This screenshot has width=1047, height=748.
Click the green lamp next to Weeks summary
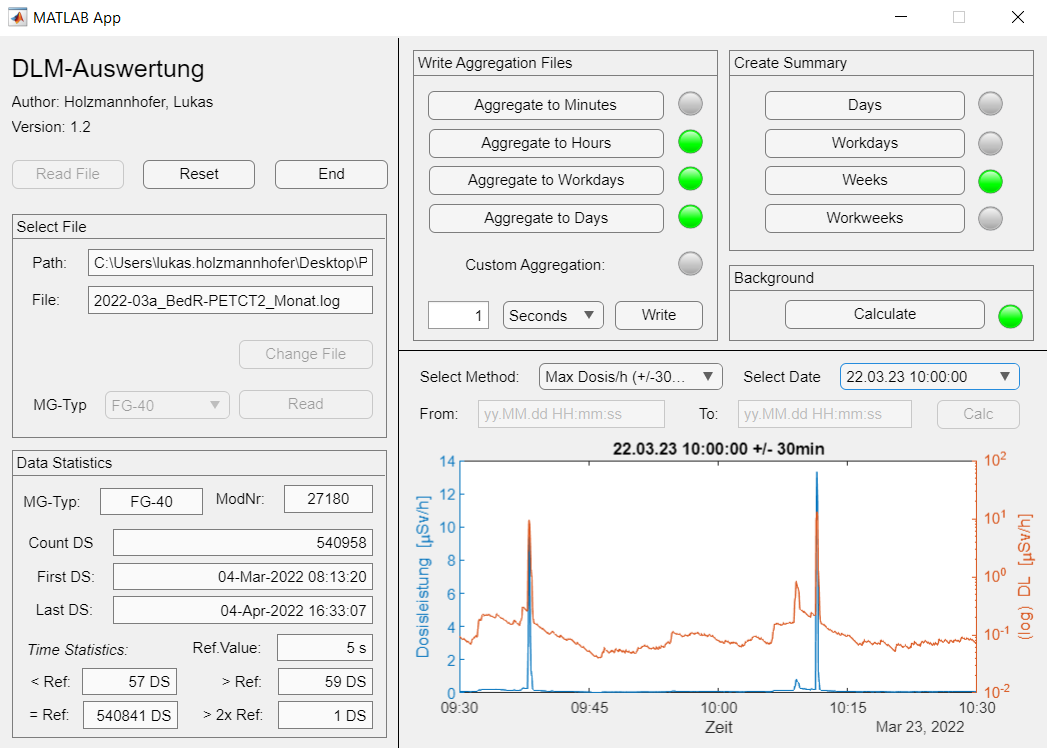pos(990,181)
